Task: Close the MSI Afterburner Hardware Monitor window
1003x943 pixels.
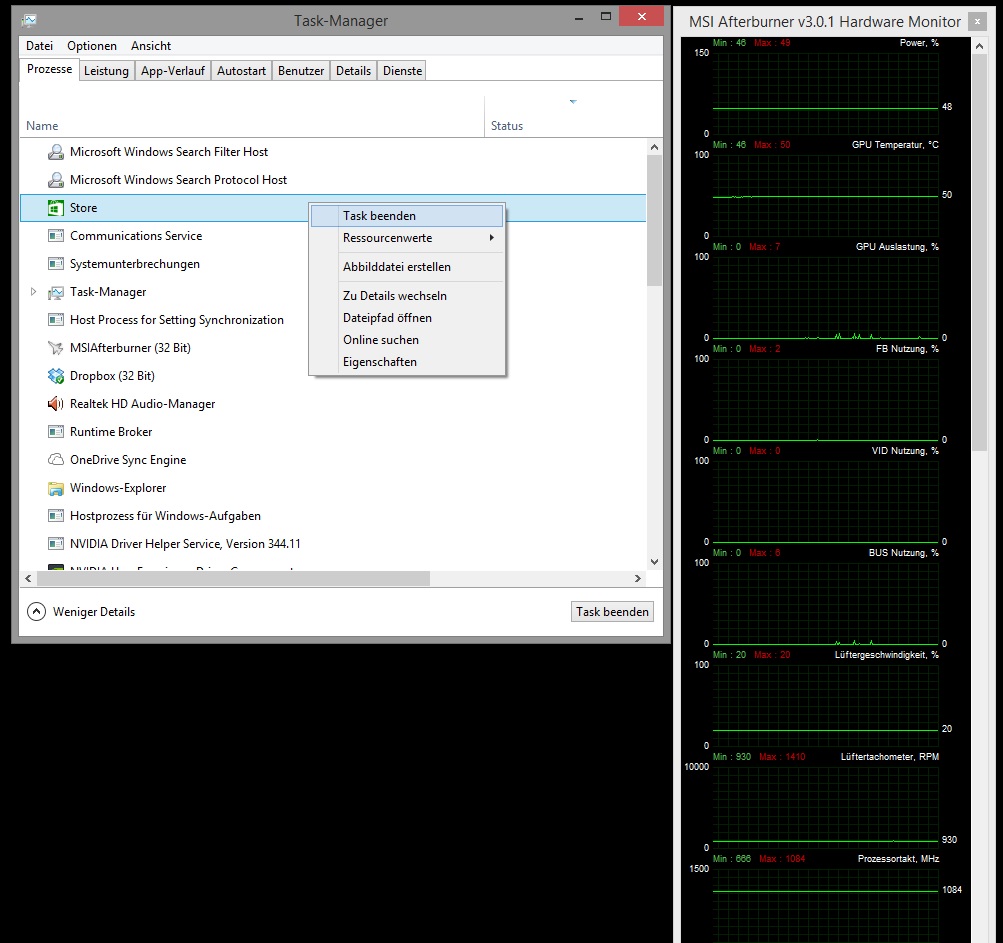Action: click(977, 22)
